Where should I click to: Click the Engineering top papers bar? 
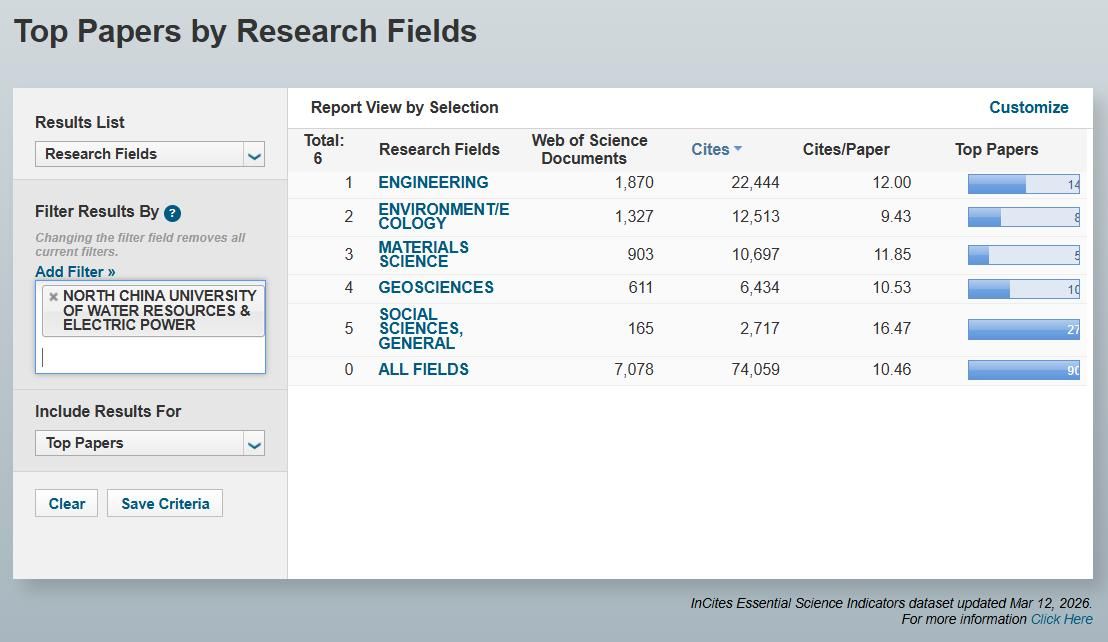point(1022,184)
